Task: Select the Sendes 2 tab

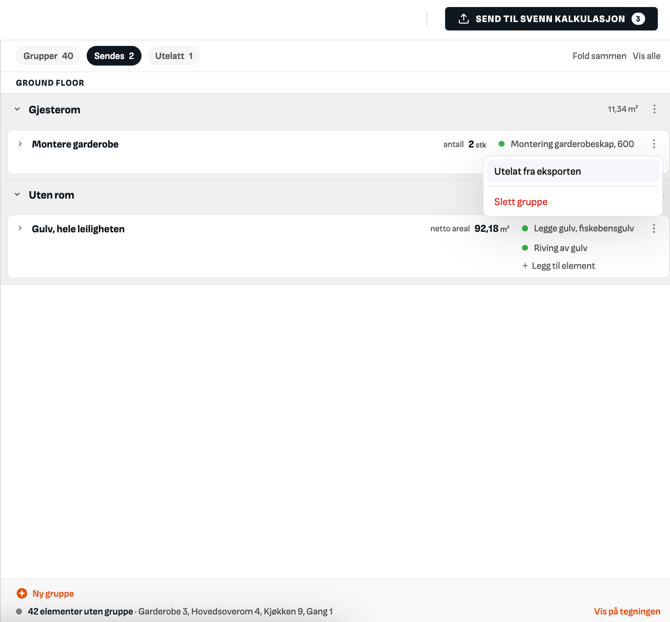Action: click(114, 56)
